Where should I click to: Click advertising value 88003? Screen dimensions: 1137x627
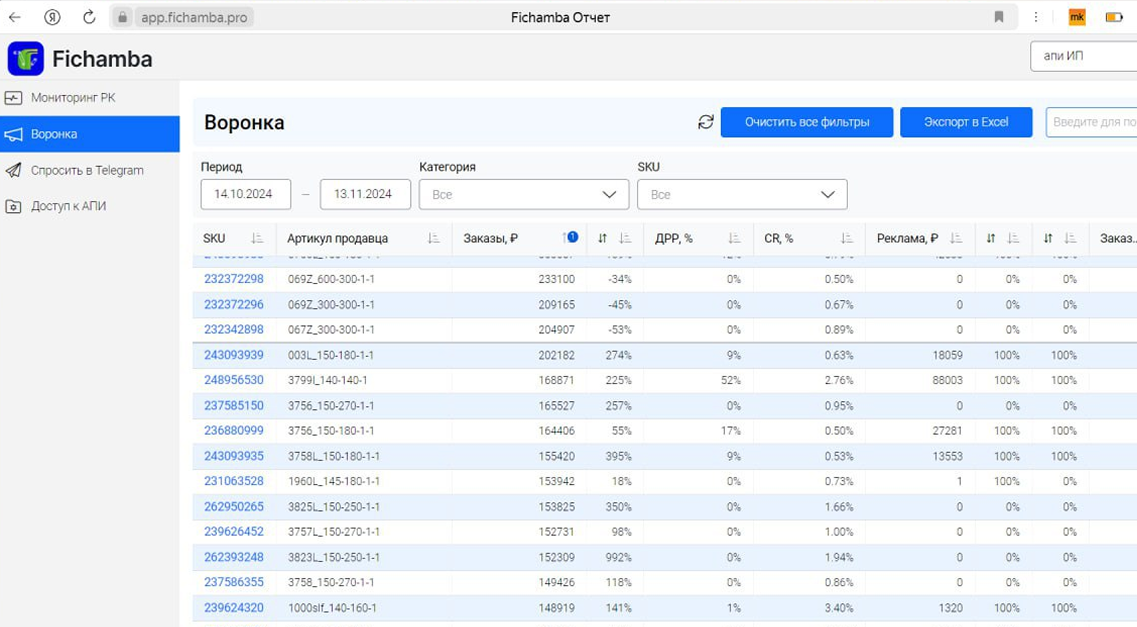click(947, 381)
